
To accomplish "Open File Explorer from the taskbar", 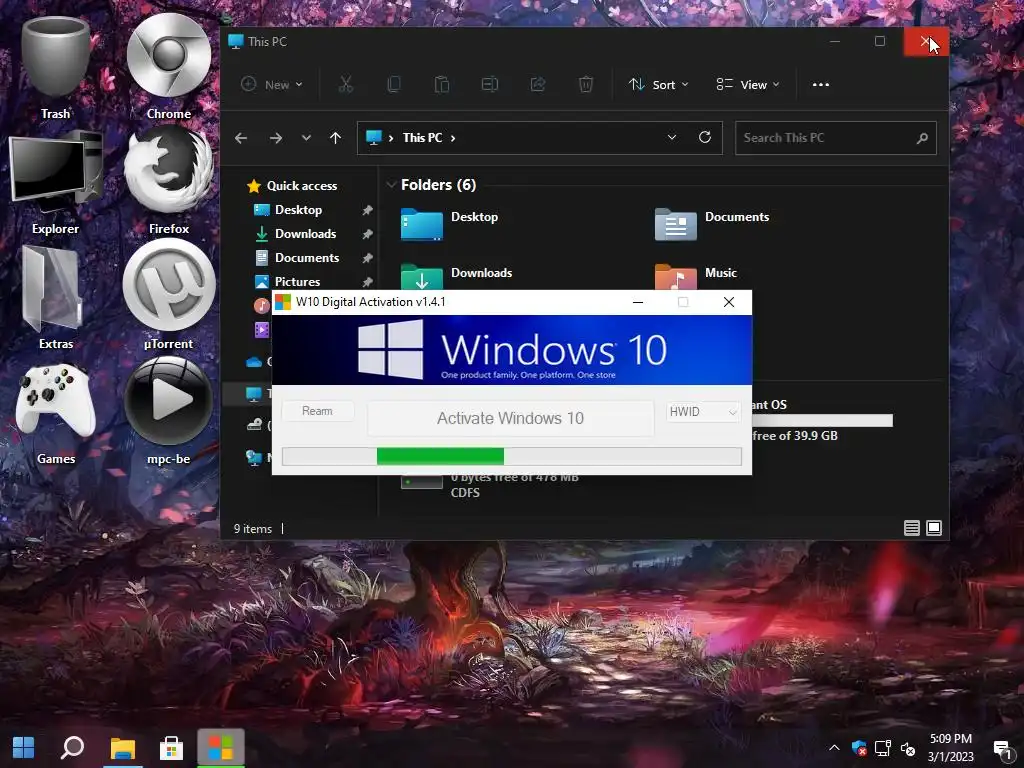I will [122, 748].
